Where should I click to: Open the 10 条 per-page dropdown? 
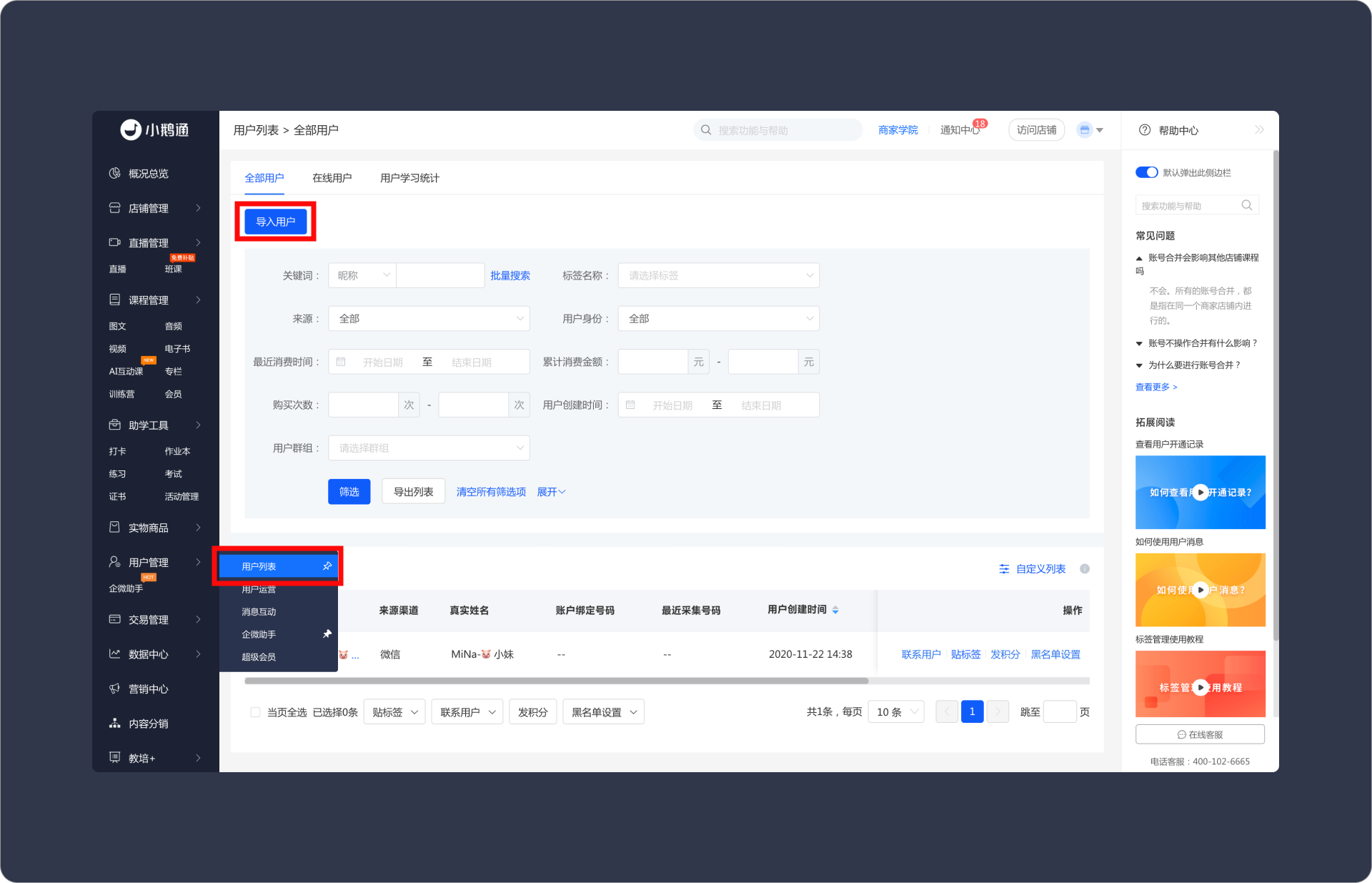[x=895, y=712]
